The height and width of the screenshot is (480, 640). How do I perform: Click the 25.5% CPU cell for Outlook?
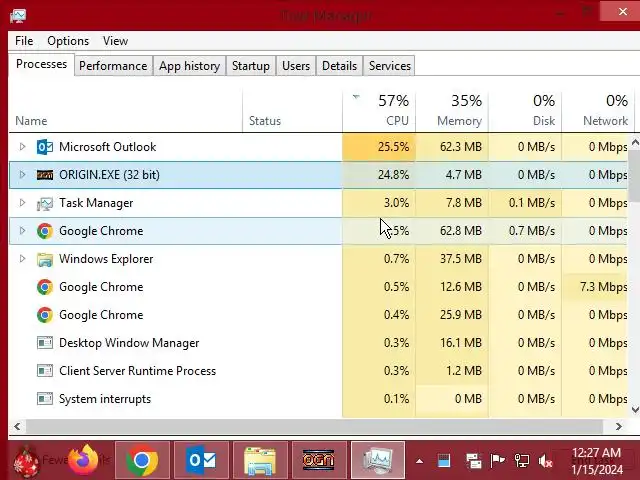(x=379, y=147)
